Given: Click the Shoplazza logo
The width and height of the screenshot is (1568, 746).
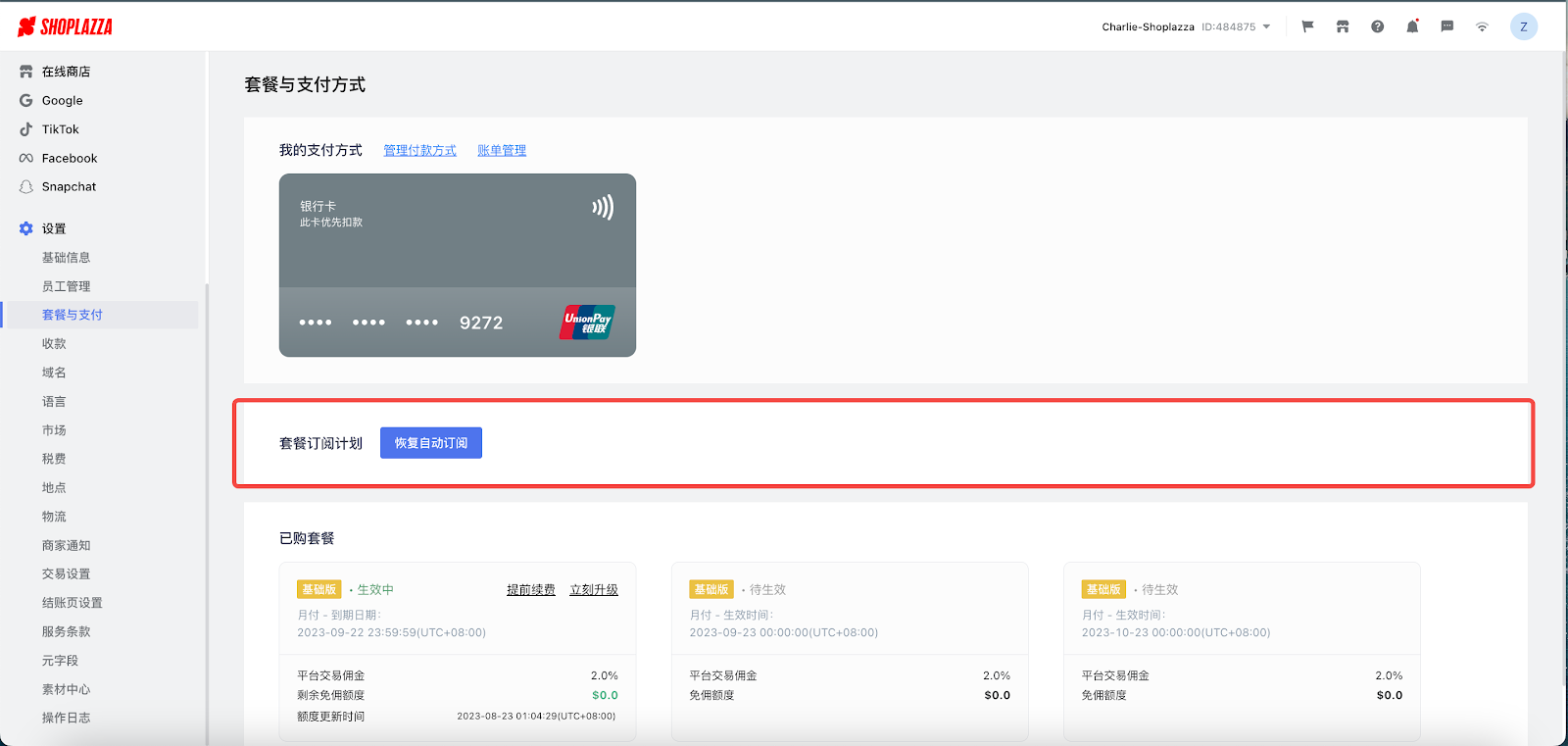Looking at the screenshot, I should click(x=65, y=26).
